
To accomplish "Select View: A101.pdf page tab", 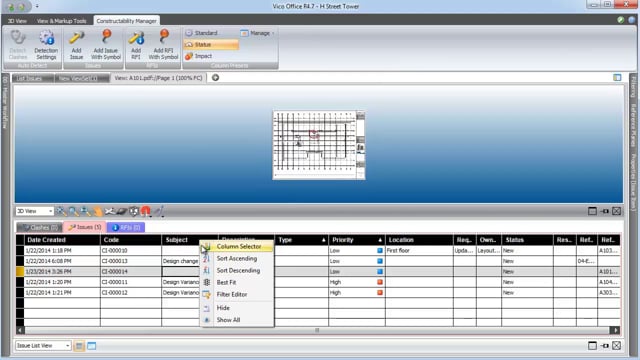I will tap(158, 78).
